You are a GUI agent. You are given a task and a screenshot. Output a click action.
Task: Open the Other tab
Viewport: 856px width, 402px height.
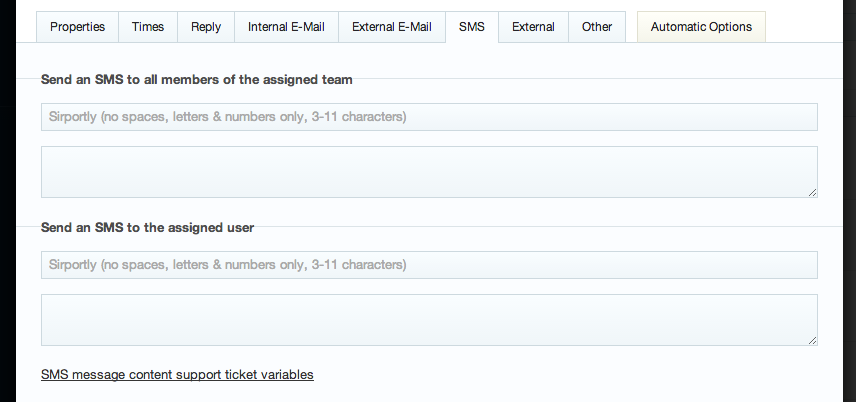click(x=597, y=27)
